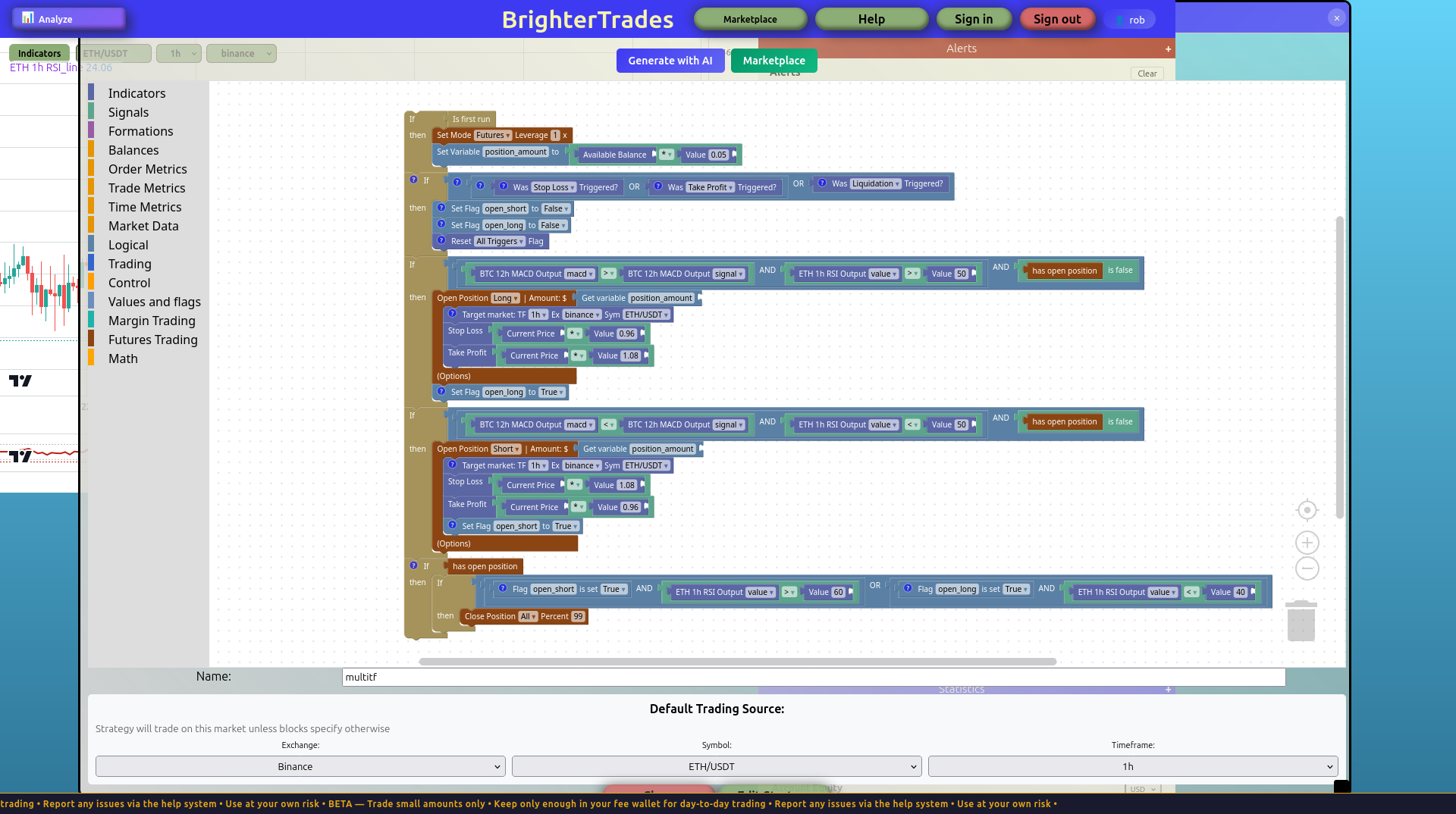The image size is (1456, 814).
Task: Click the workspace vertical scrollbar
Action: point(1339,368)
